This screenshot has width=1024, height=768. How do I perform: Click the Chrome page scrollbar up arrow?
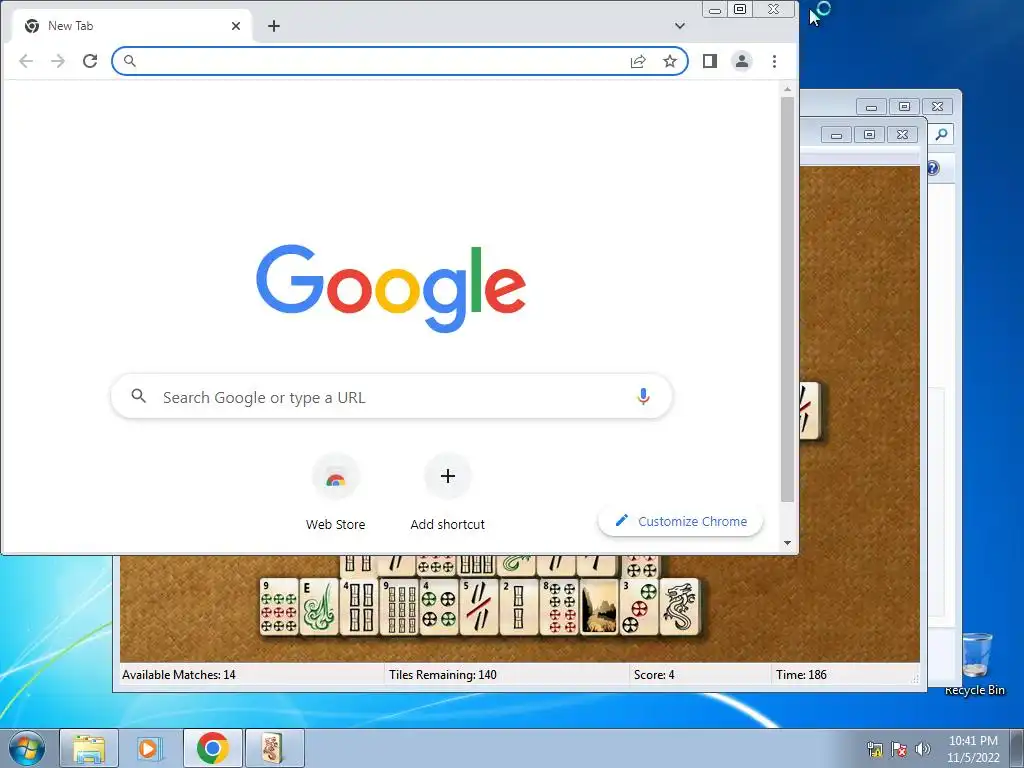(x=788, y=89)
